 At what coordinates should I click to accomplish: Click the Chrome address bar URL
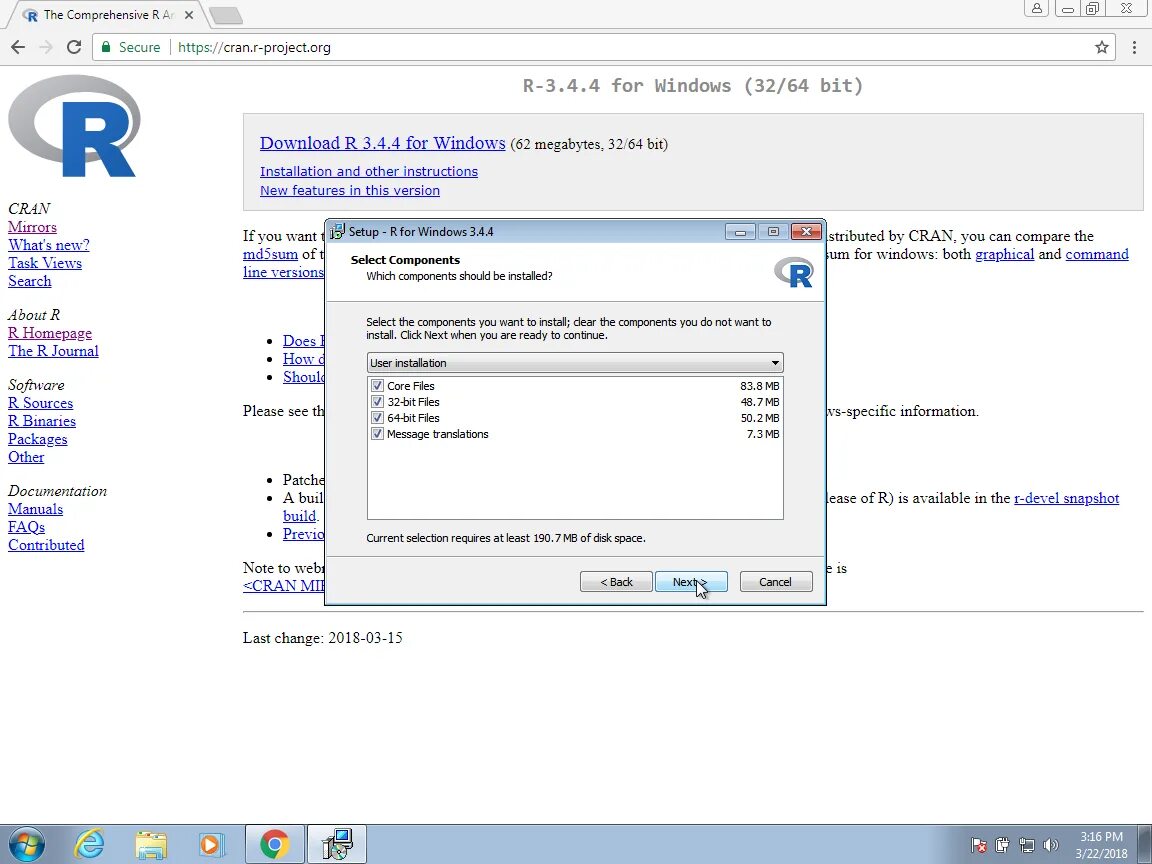[254, 47]
